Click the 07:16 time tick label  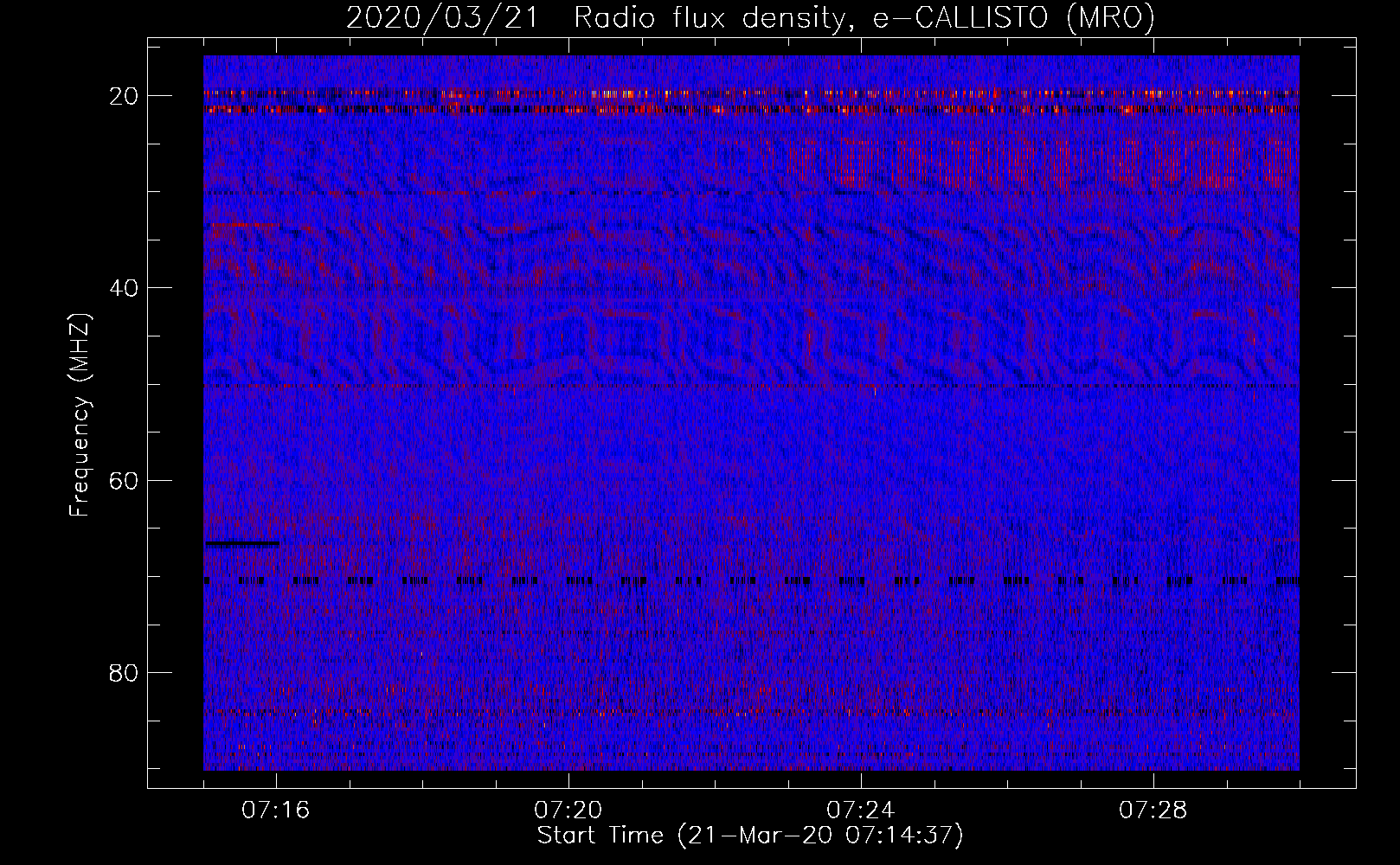pos(277,811)
